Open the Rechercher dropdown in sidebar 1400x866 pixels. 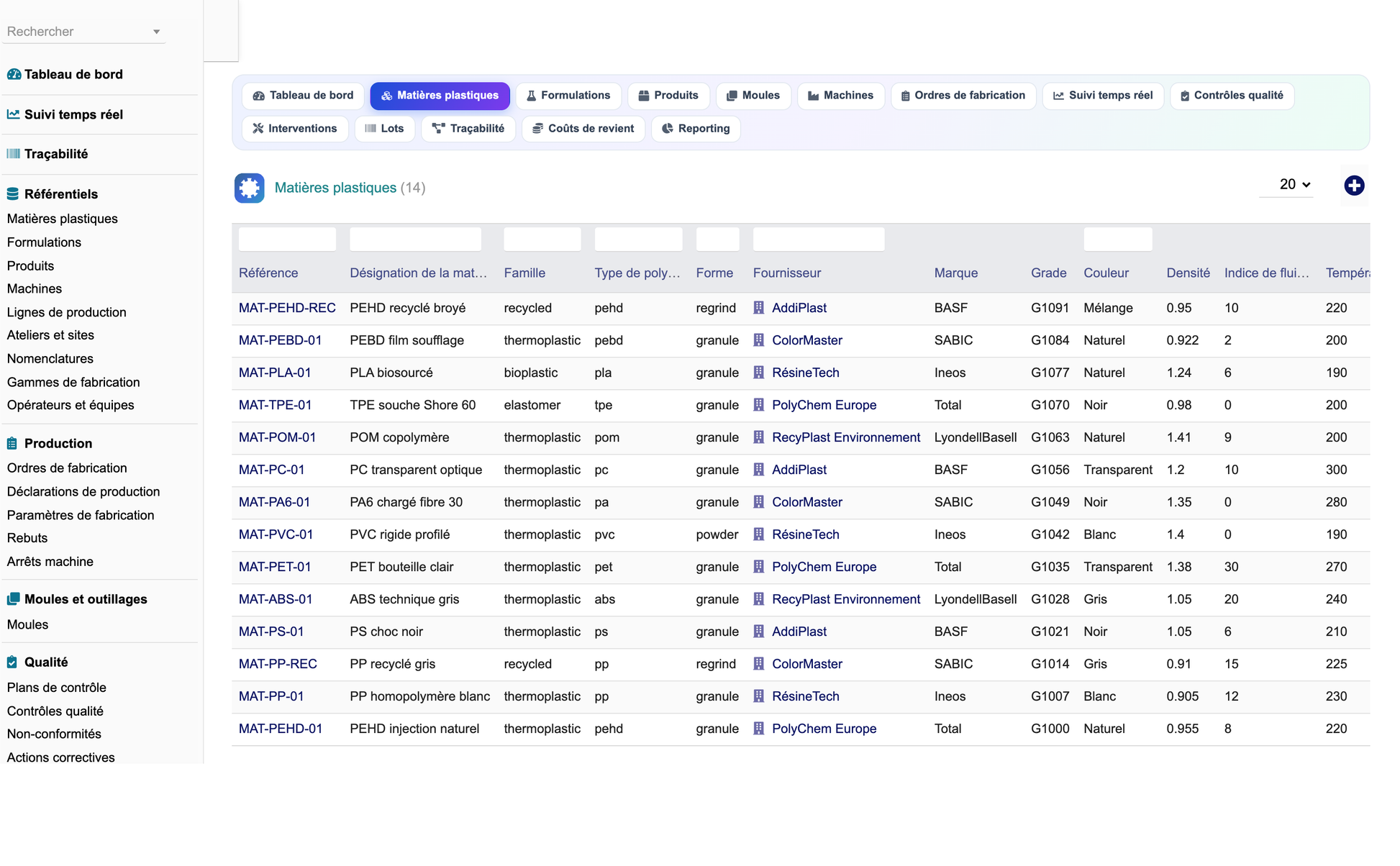coord(83,32)
